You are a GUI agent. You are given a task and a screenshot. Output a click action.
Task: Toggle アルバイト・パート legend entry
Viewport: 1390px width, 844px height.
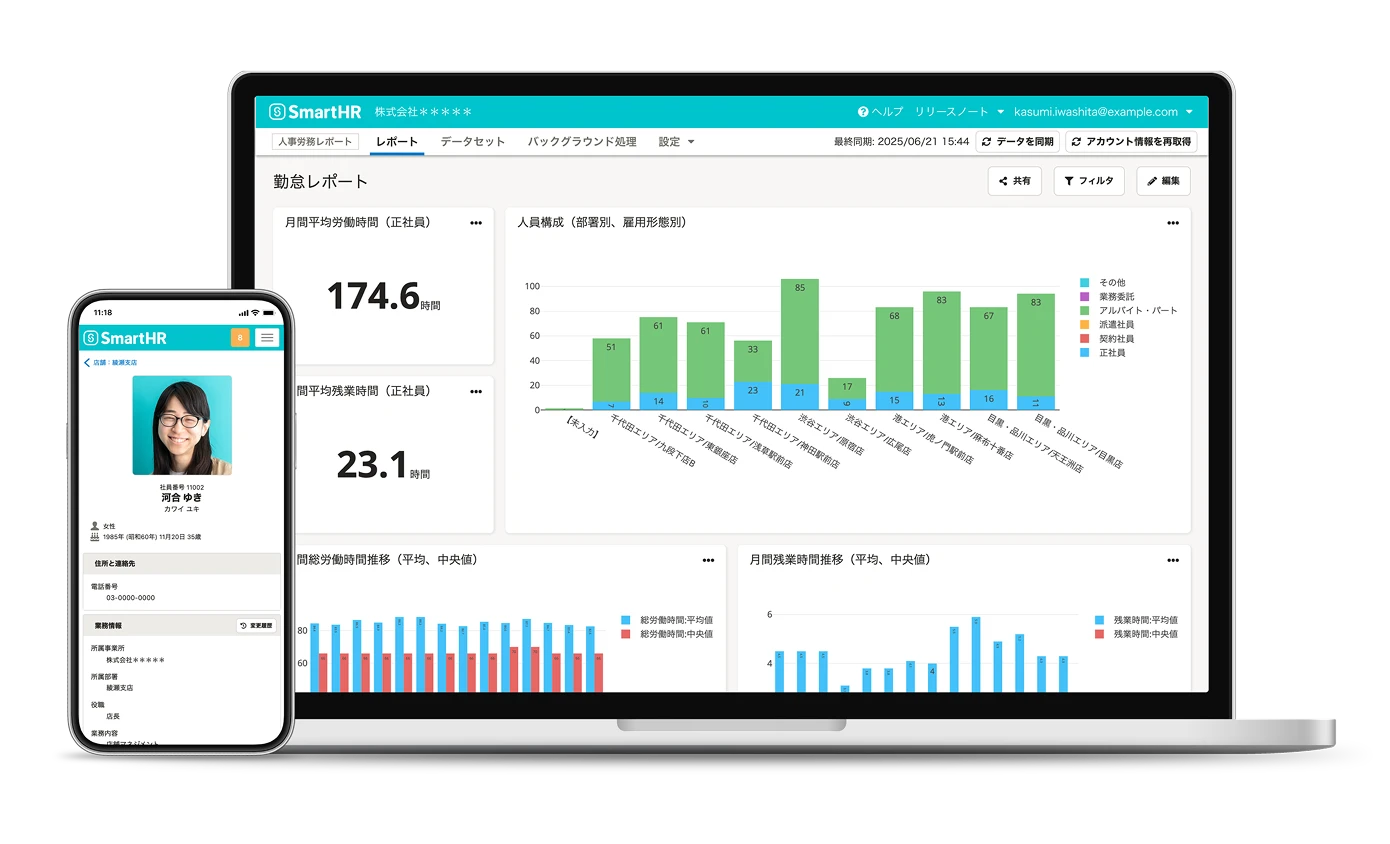pyautogui.click(x=1129, y=311)
